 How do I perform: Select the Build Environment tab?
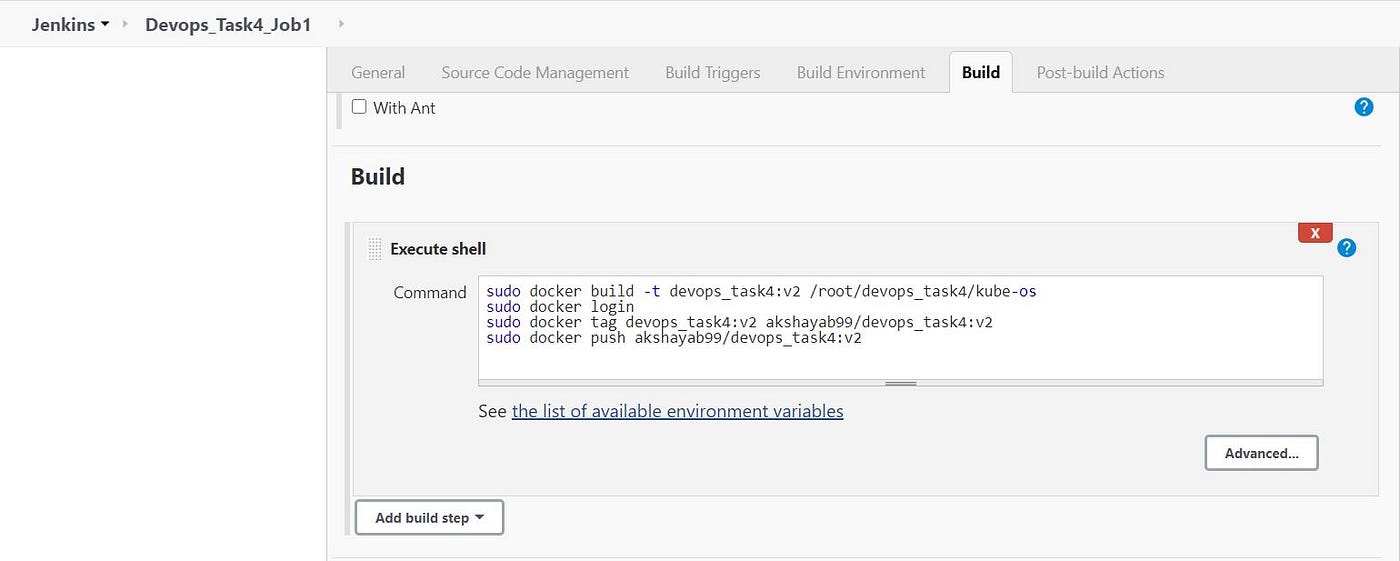(861, 72)
